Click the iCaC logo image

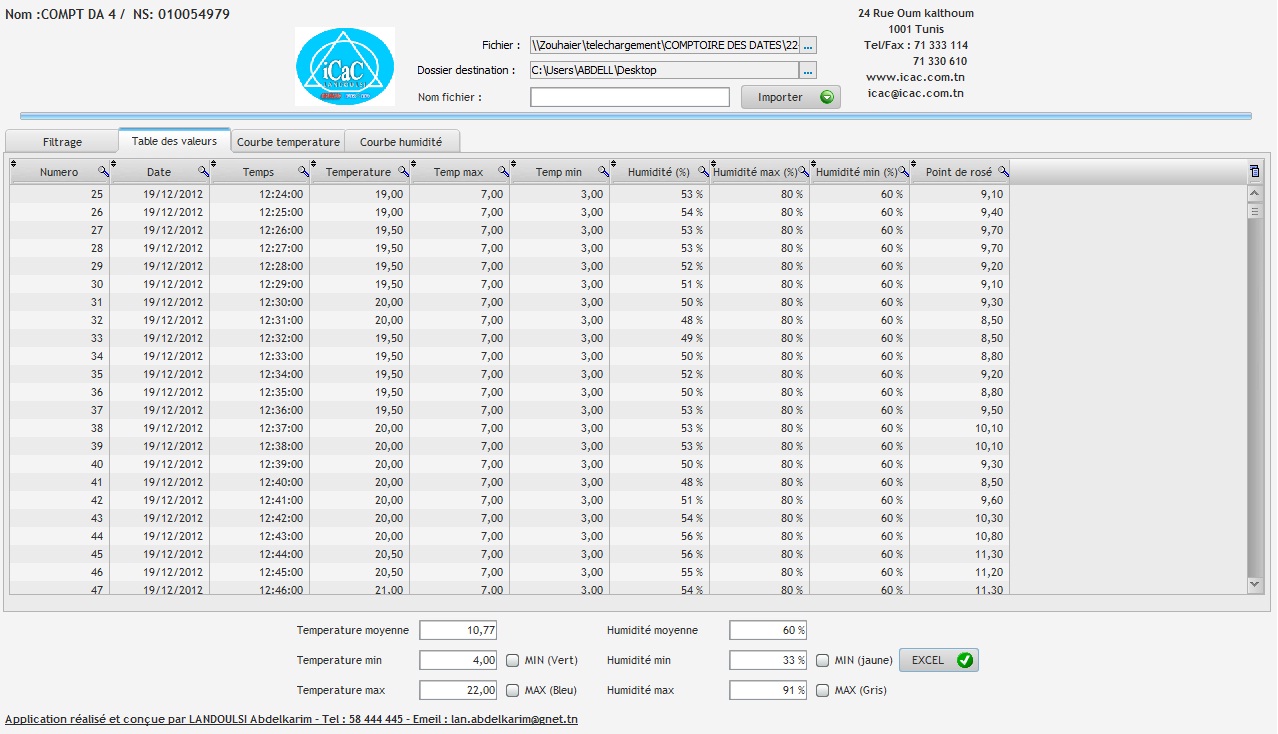click(x=344, y=66)
